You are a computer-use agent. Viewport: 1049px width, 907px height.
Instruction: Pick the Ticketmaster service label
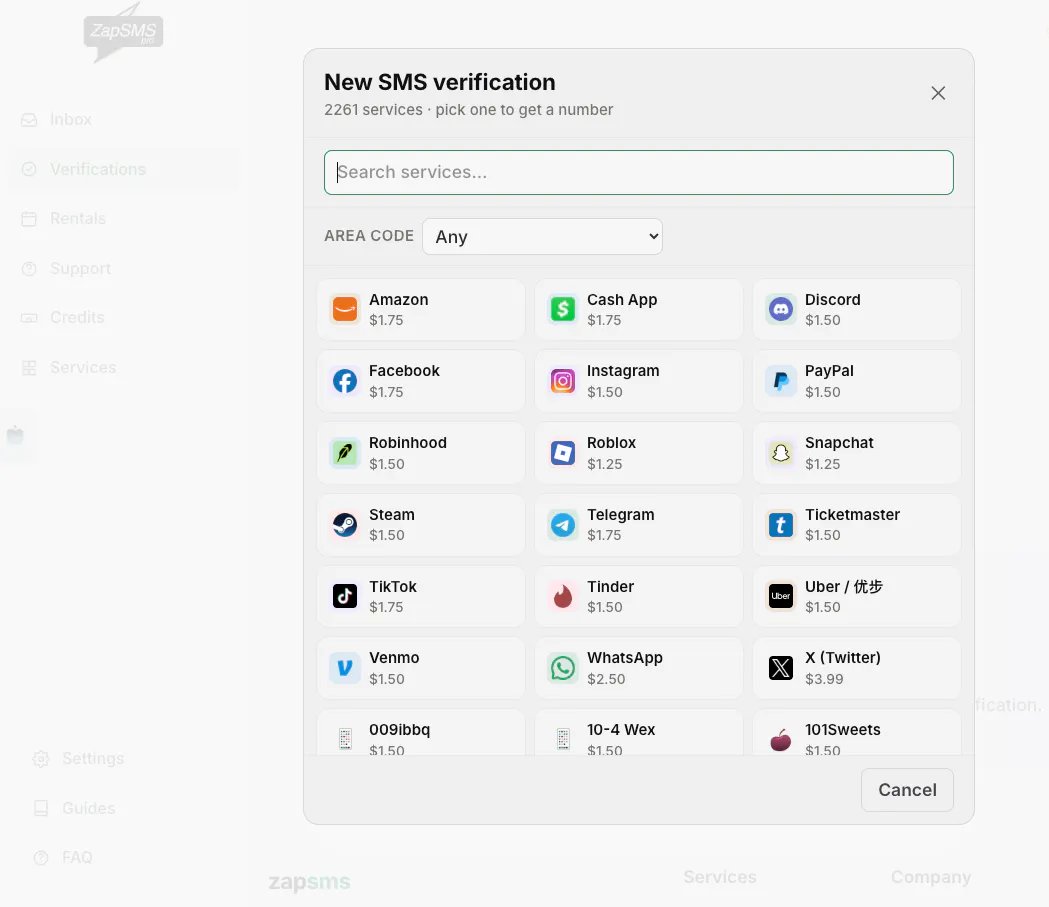click(853, 514)
